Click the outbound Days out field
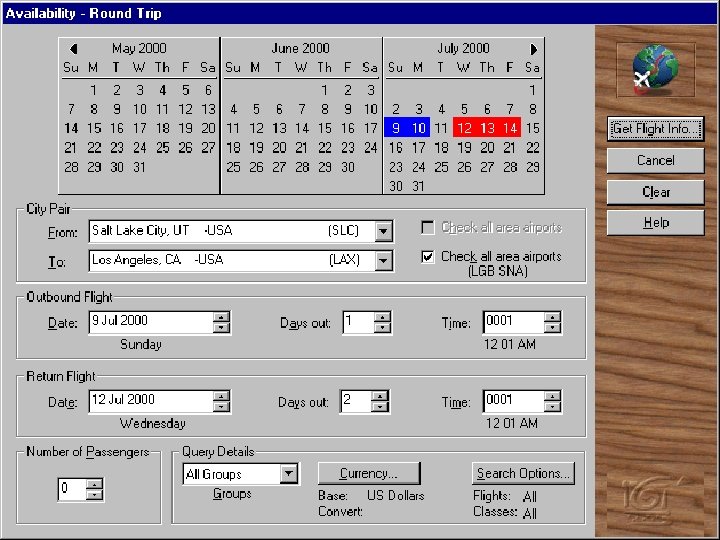Viewport: 720px width, 540px height. click(x=359, y=322)
